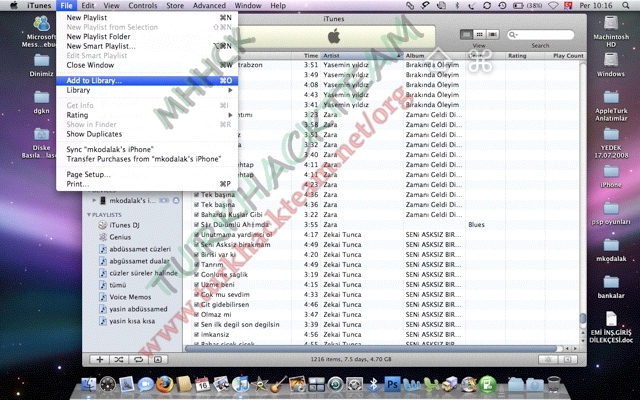Viewport: 640px width, 400px height.
Task: Click the vertical scrollbar thumb in song list
Action: pos(583,318)
